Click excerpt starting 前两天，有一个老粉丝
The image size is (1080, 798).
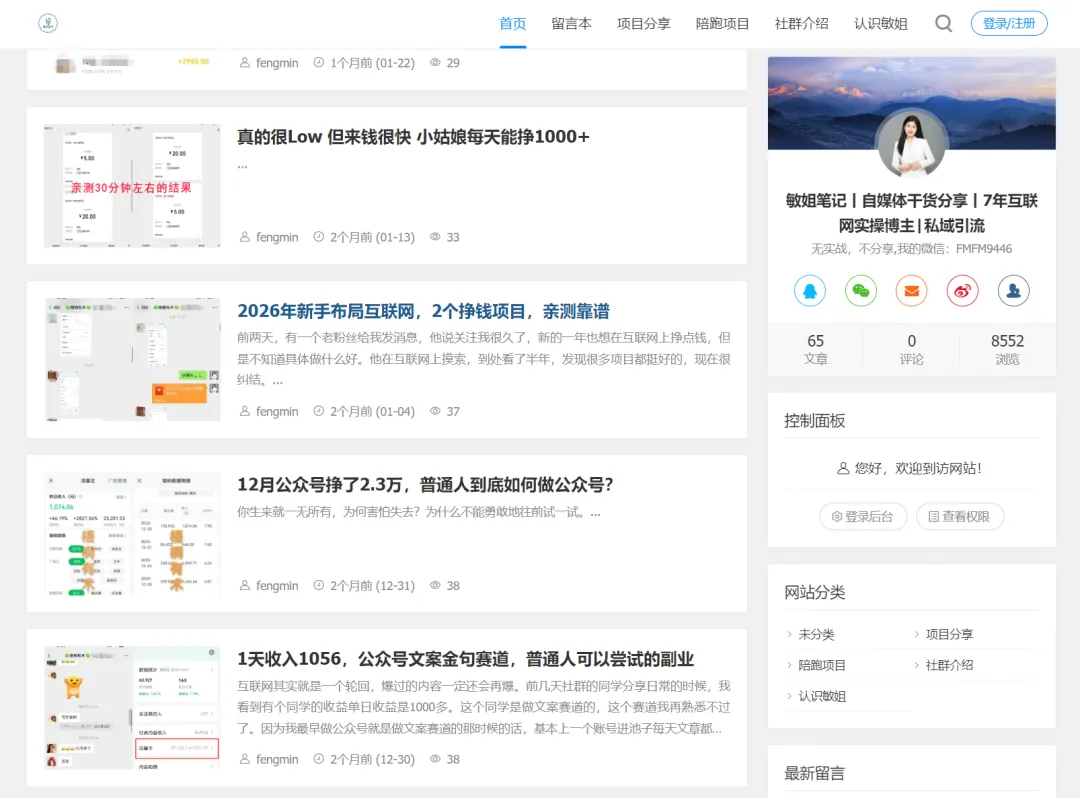(x=484, y=359)
